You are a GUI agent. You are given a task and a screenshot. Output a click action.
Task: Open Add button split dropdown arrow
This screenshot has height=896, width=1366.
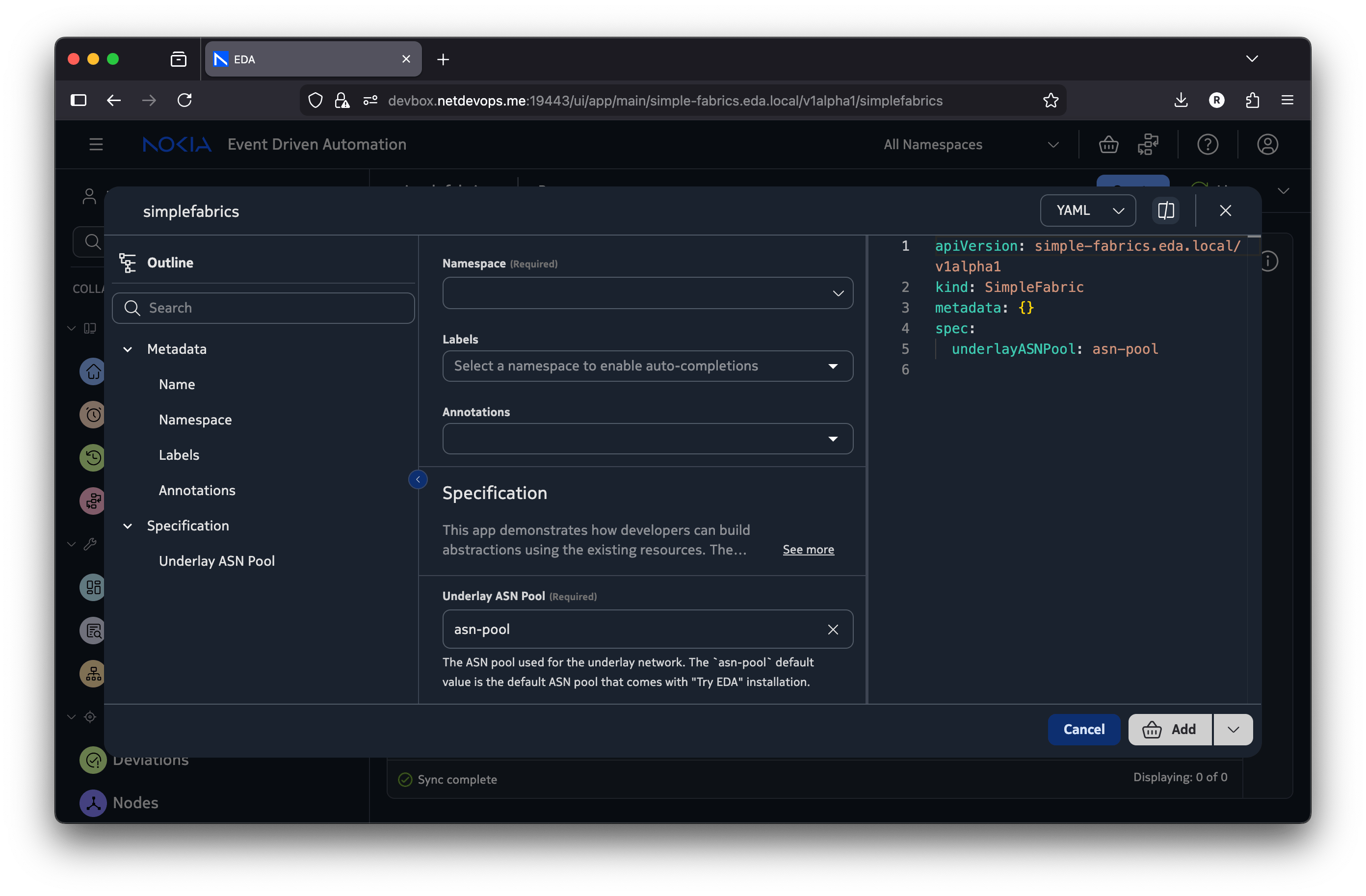pos(1233,730)
